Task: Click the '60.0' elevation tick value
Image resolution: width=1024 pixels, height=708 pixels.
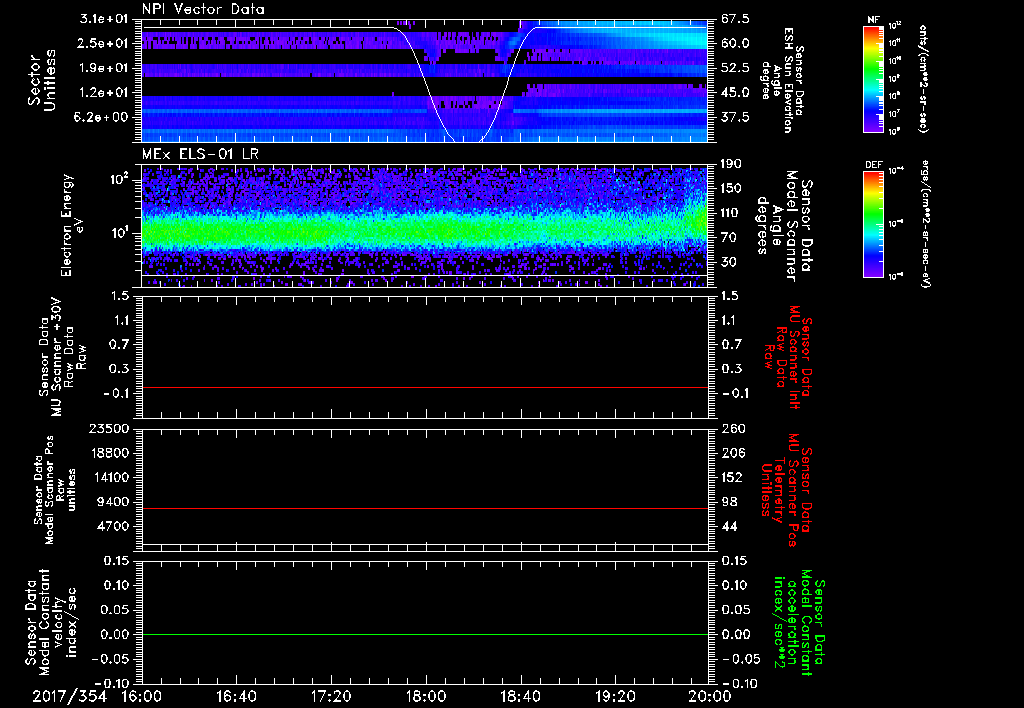Action: click(735, 43)
